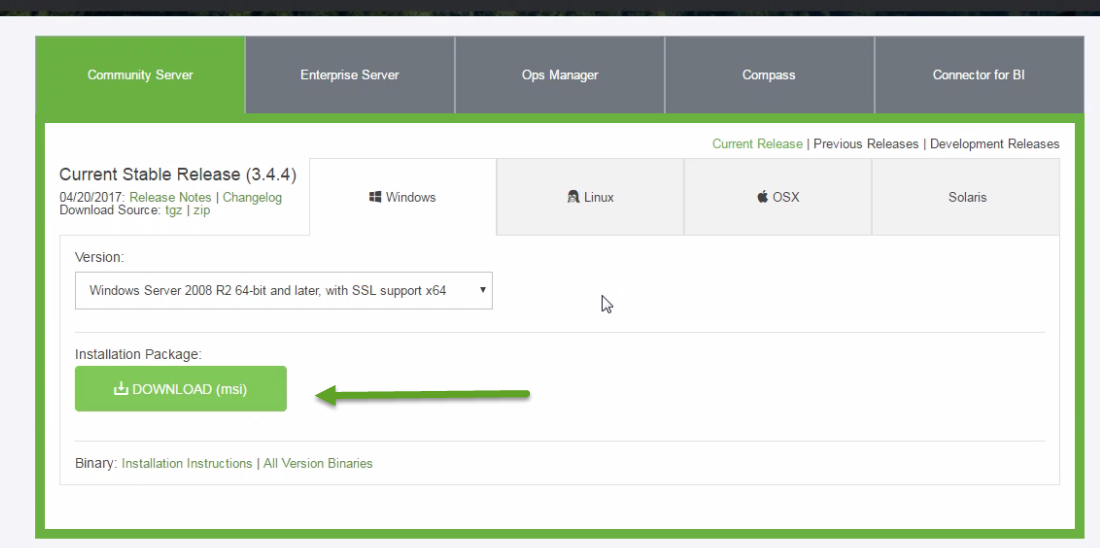Open the All Version Binaries link
The image size is (1100, 548).
click(318, 464)
